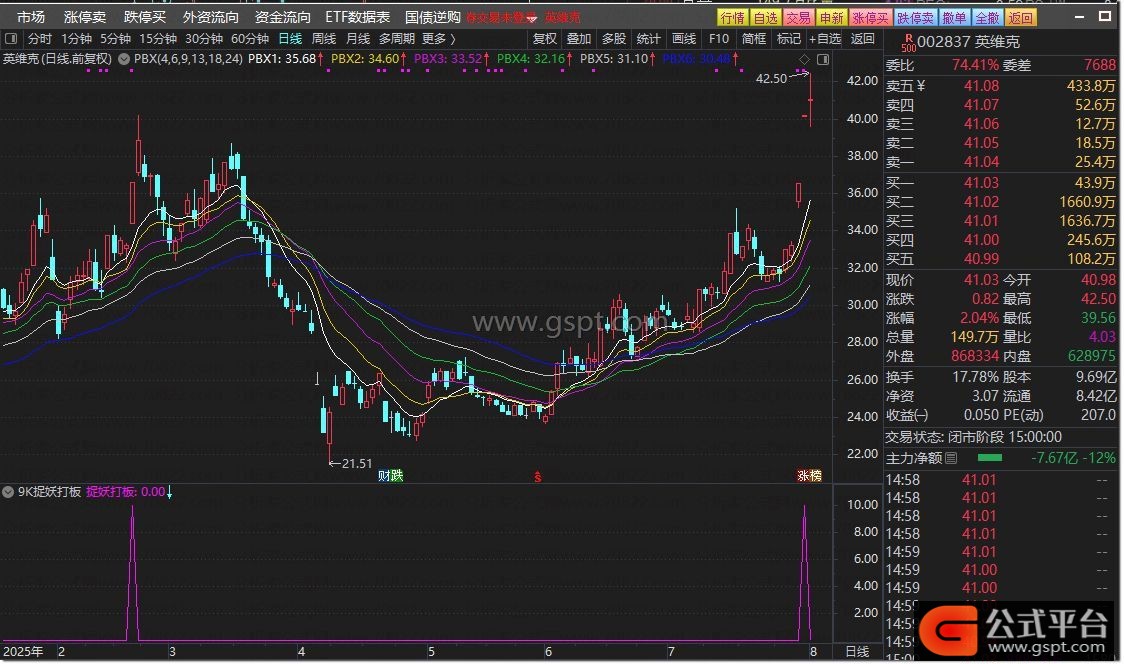Image resolution: width=1124 pixels, height=664 pixels.
Task: Click the 卖一 price 41.04
Action: (x=981, y=162)
